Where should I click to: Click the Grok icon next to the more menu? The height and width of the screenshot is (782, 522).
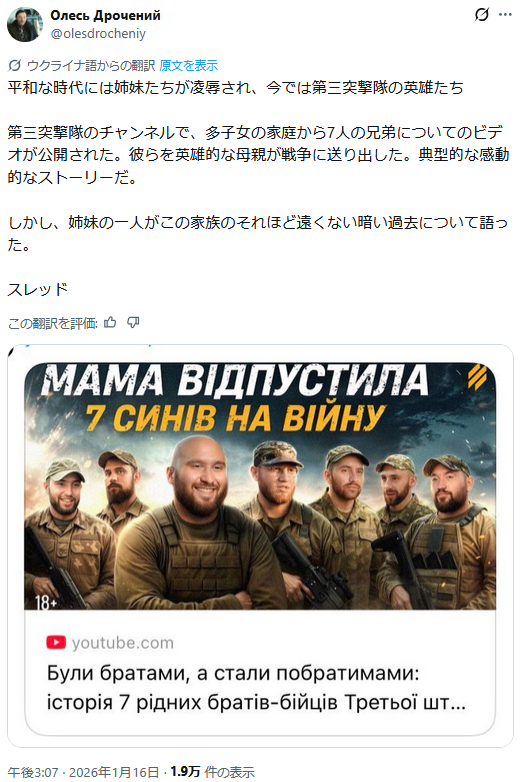point(481,15)
